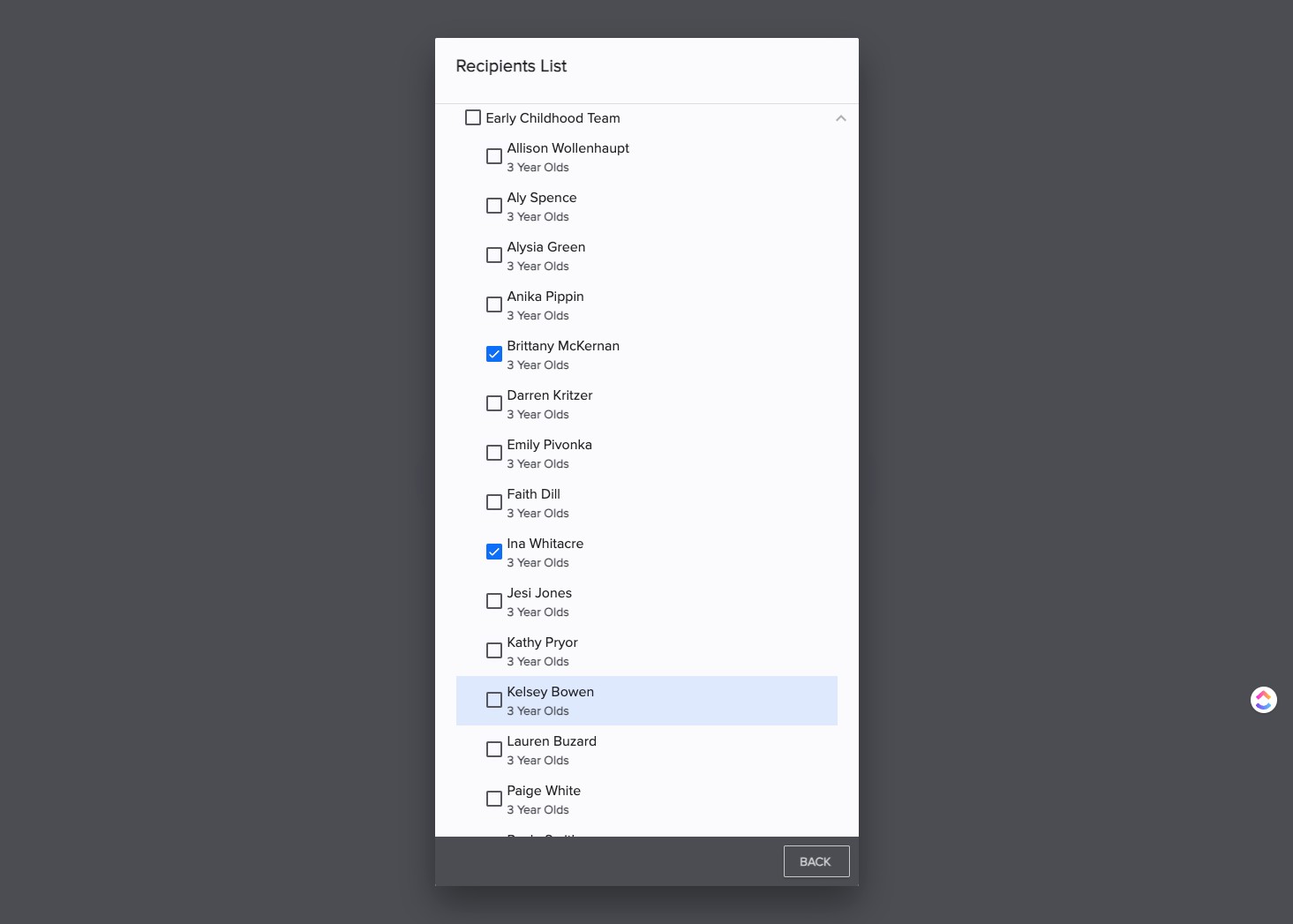Select the Lauren Buzard checkbox
The width and height of the screenshot is (1293, 924).
(x=494, y=749)
